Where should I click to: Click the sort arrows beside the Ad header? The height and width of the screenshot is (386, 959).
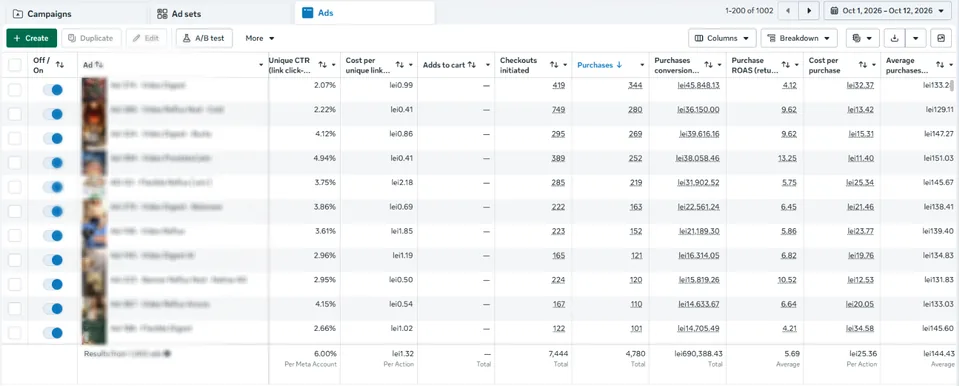tap(99, 65)
